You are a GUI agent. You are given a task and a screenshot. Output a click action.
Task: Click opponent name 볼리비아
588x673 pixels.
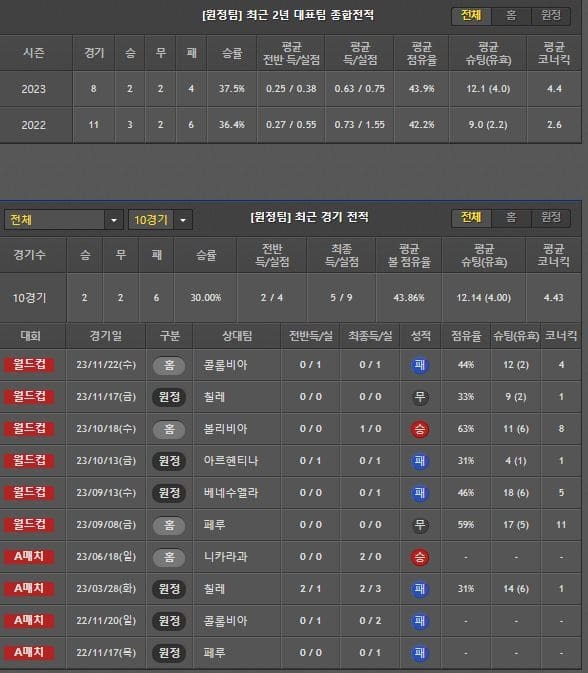(x=225, y=429)
